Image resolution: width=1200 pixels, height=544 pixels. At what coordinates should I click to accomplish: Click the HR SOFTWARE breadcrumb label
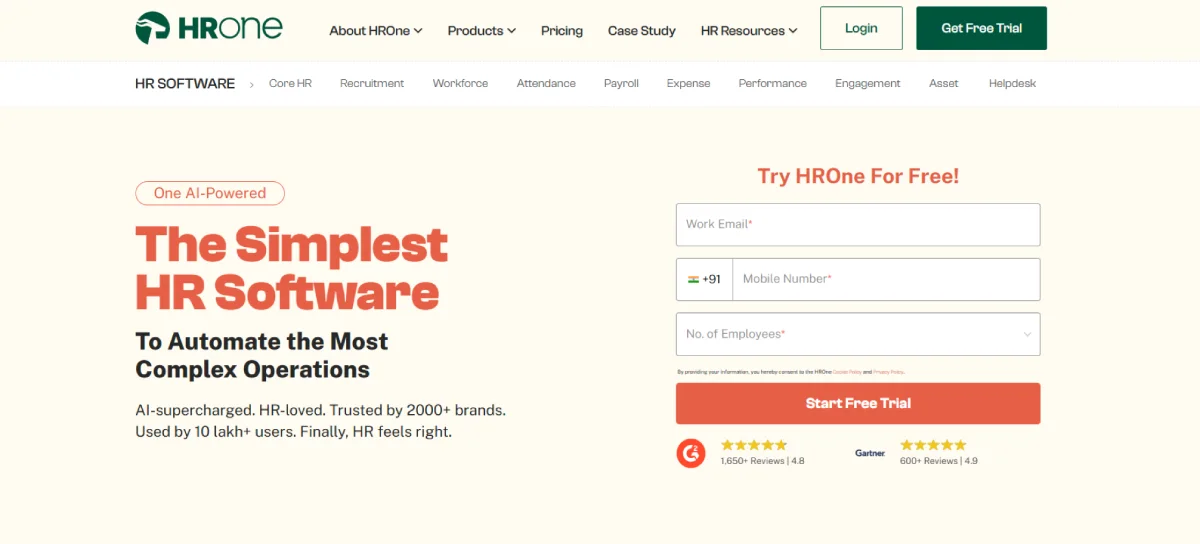tap(185, 83)
